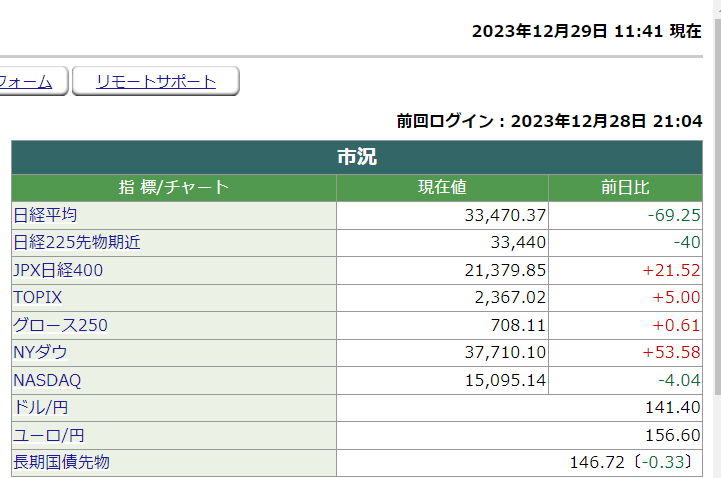Click the ユーロ/円 row label
Image resolution: width=721 pixels, height=478 pixels.
(x=48, y=435)
